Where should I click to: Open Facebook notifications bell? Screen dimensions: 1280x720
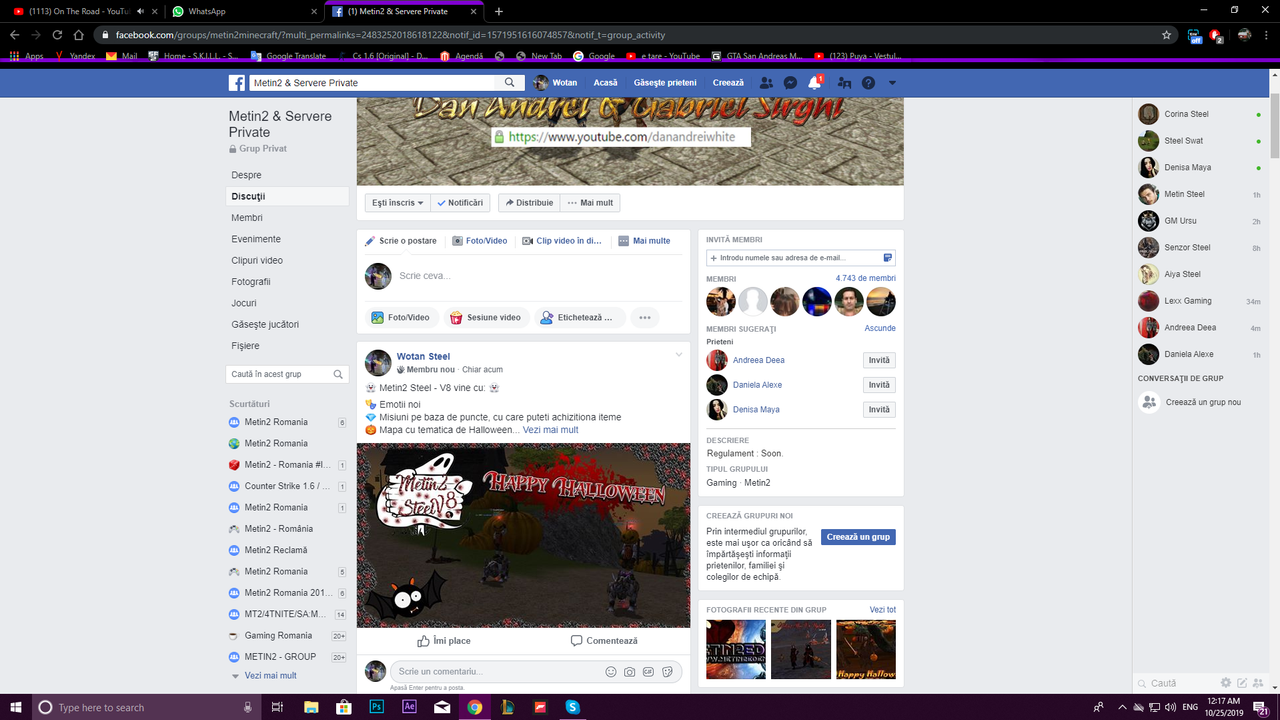[813, 82]
